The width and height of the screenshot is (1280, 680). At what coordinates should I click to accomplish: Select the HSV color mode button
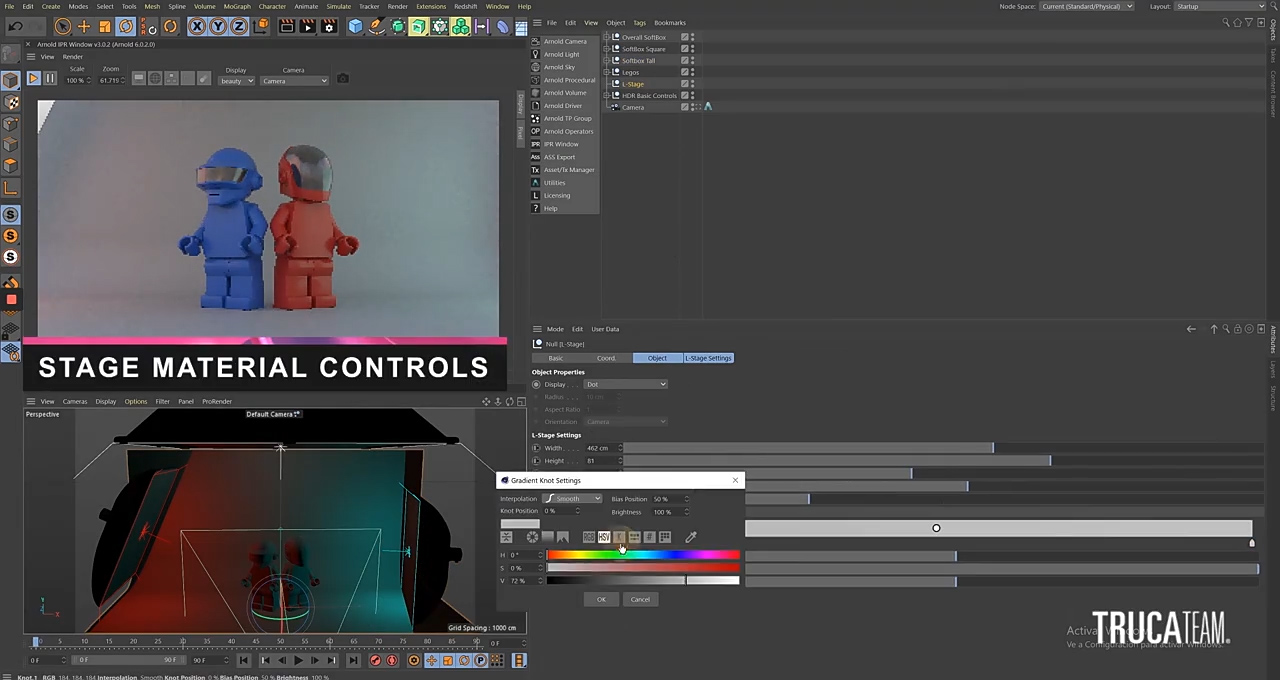point(604,538)
